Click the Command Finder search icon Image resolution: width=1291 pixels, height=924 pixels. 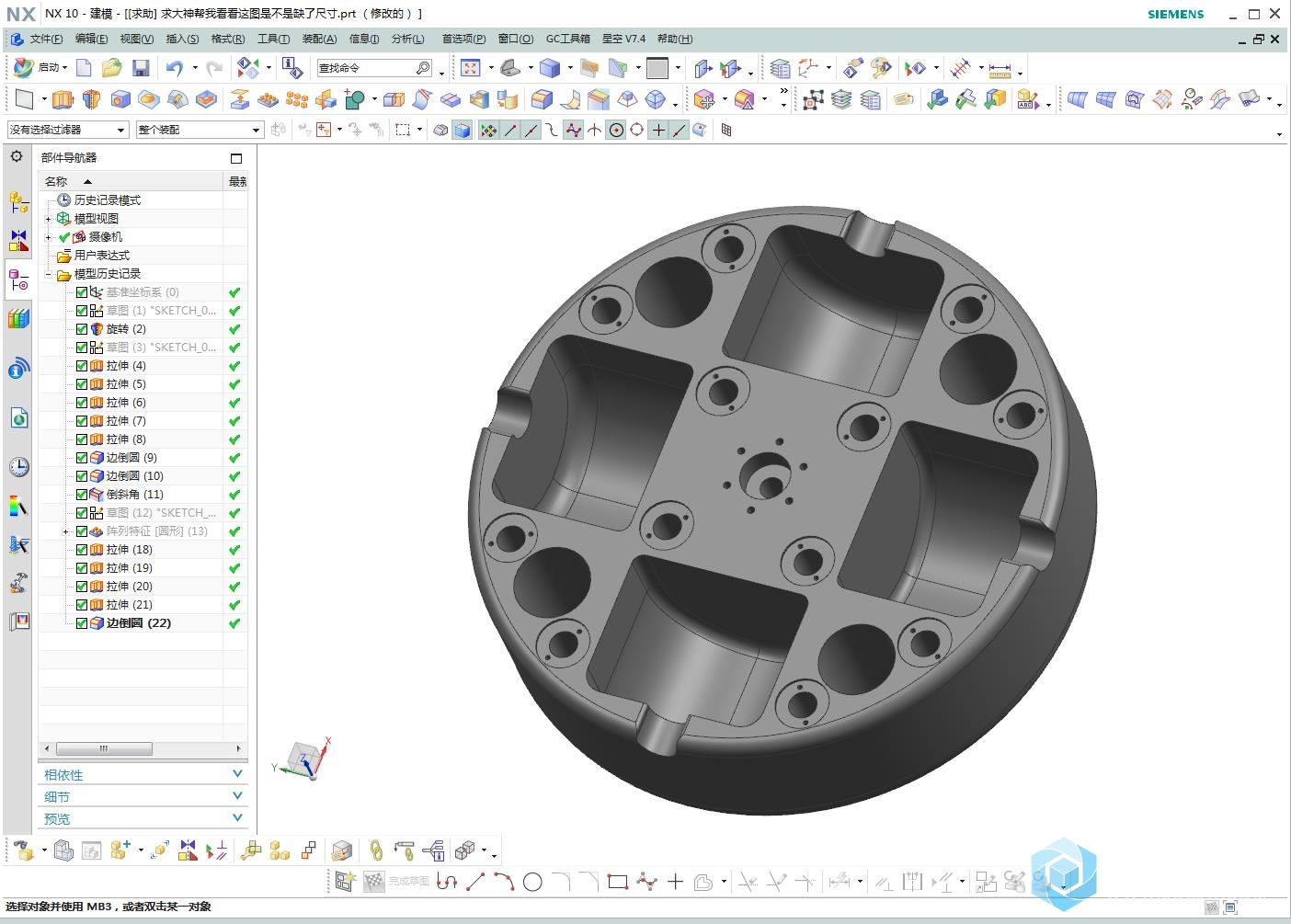click(x=423, y=68)
